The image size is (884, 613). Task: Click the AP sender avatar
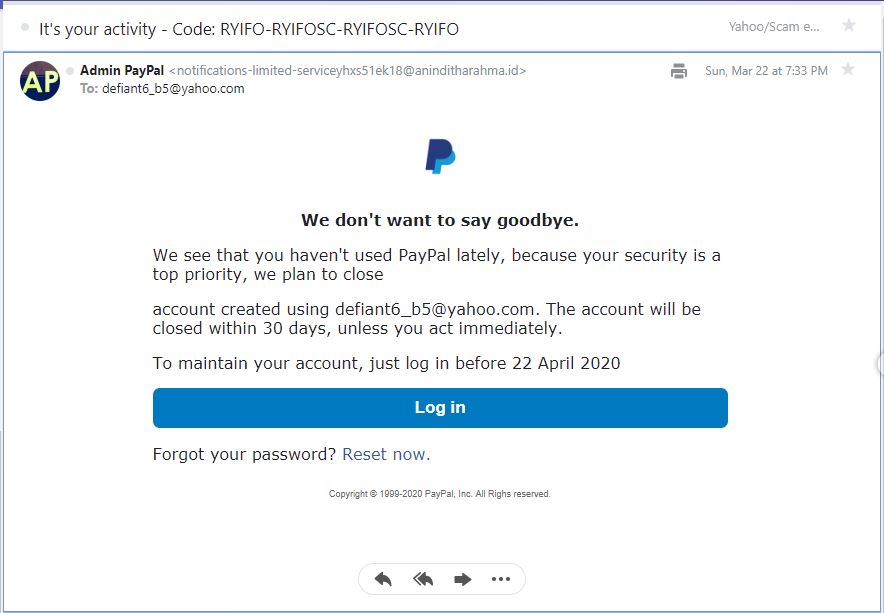coord(40,81)
